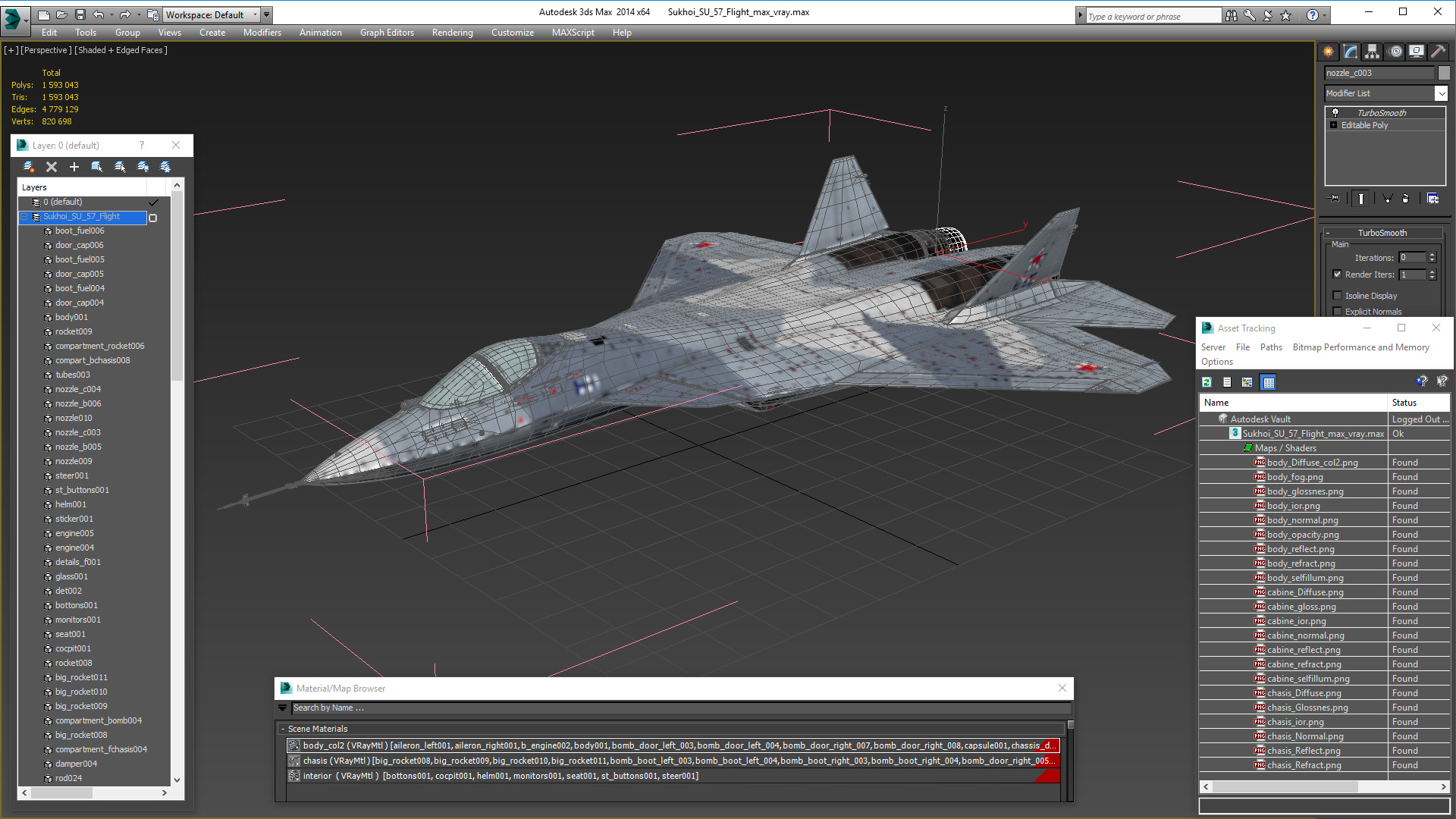Enable the Explicit Normals checkbox
Image resolution: width=1456 pixels, height=819 pixels.
[x=1337, y=312]
